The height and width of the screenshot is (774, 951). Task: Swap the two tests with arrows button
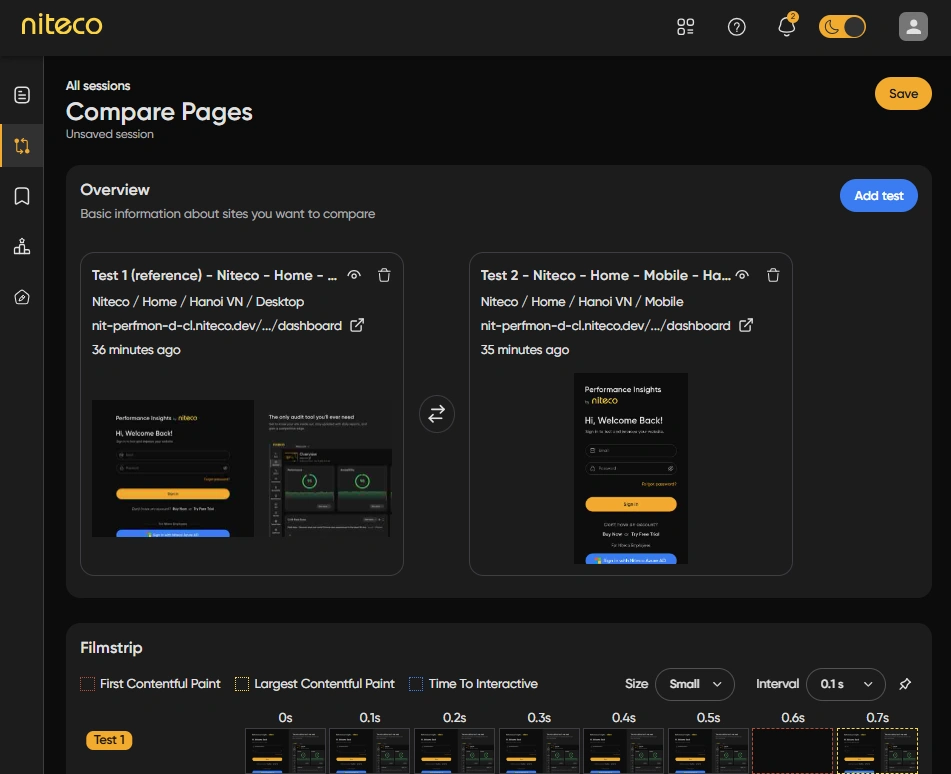(x=437, y=414)
